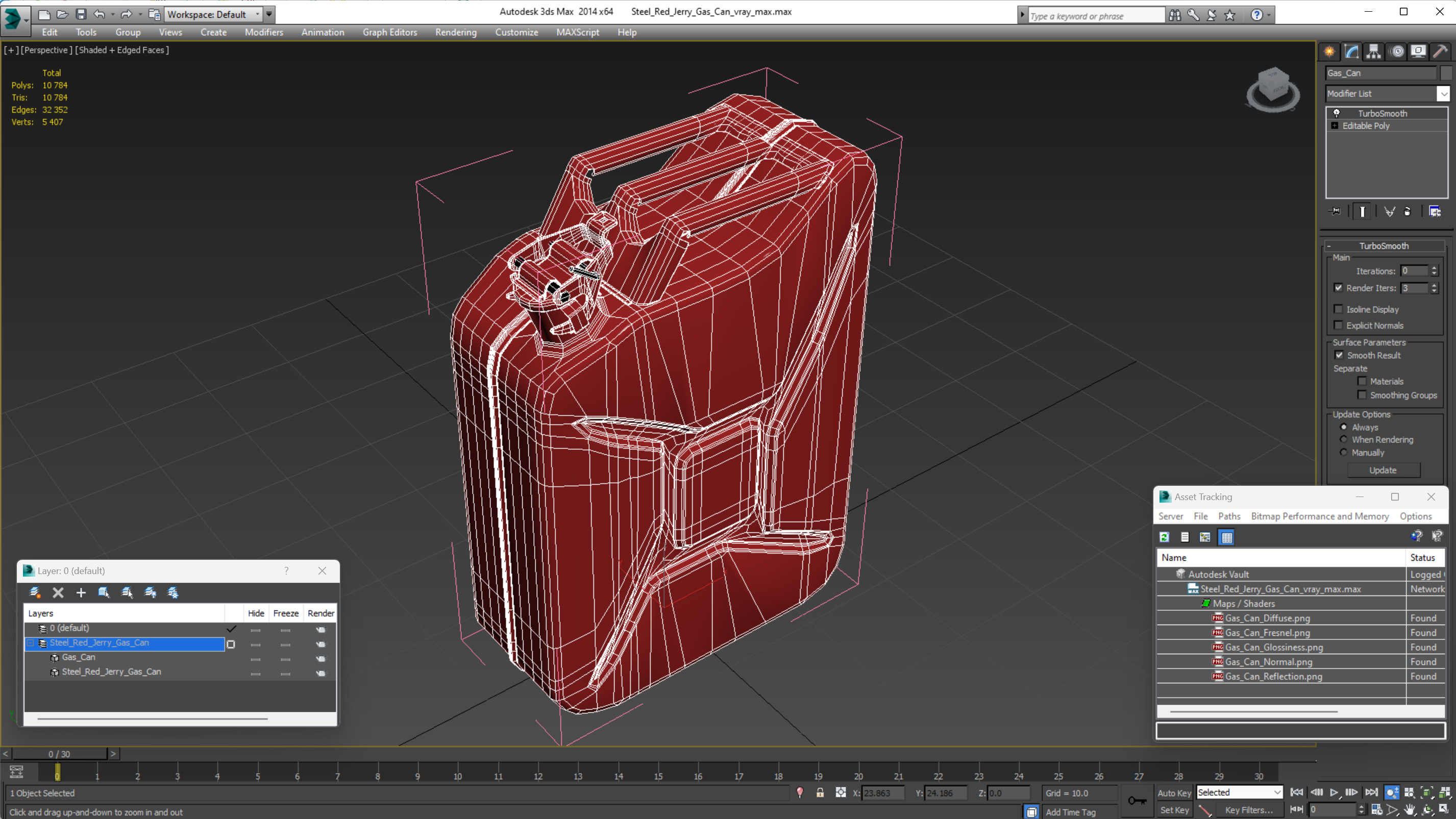
Task: Click Refresh icon in Asset Tracking
Action: [x=1165, y=537]
